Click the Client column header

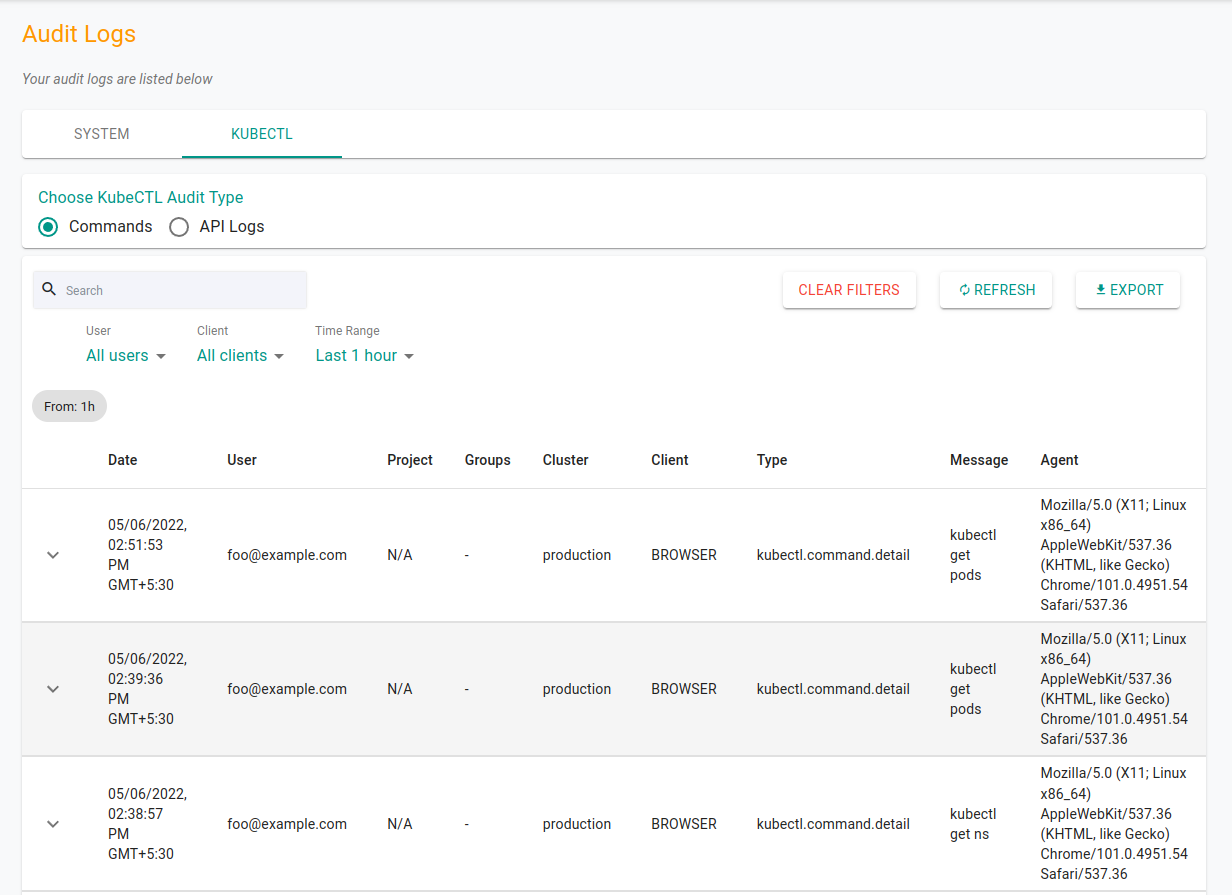(x=670, y=460)
